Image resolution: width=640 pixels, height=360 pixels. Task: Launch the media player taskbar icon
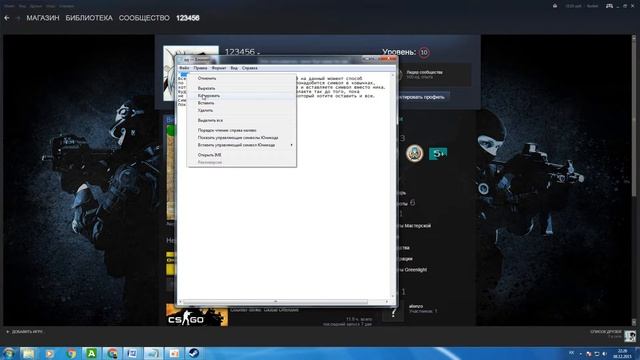[49, 353]
